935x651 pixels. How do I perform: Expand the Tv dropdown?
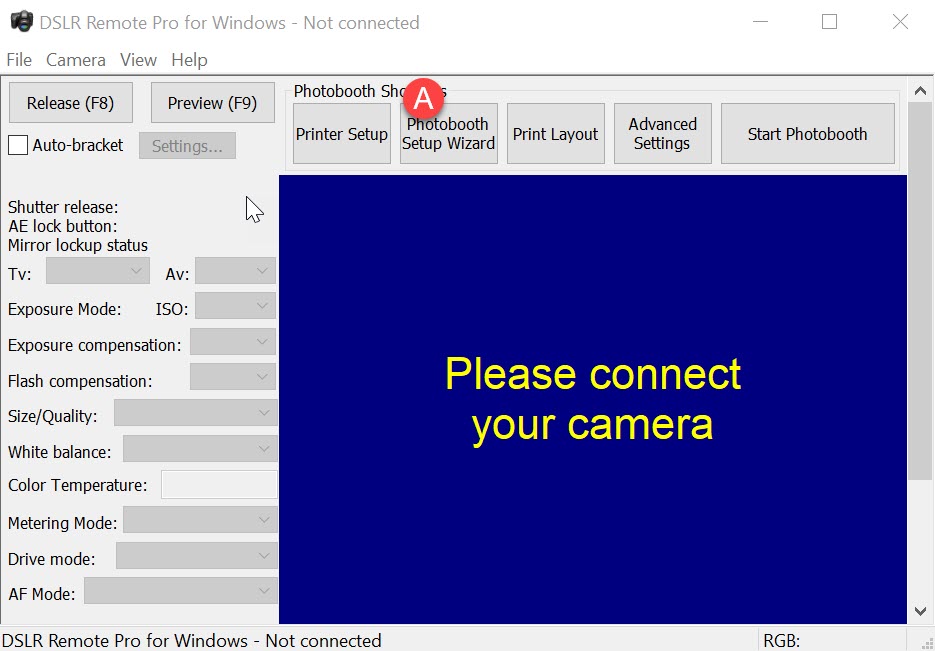click(98, 271)
